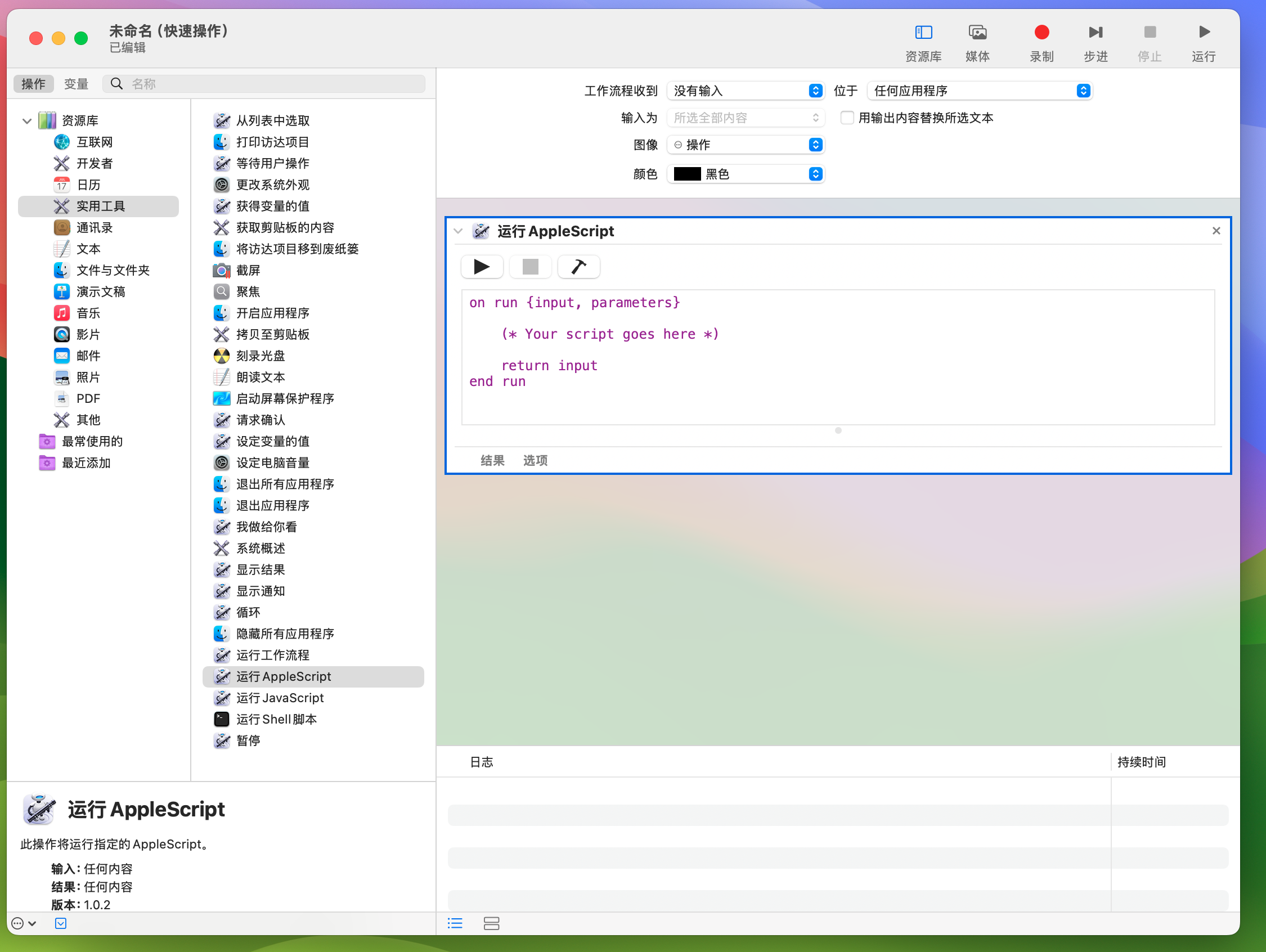Toggle the description panel checkbox icon

[61, 923]
